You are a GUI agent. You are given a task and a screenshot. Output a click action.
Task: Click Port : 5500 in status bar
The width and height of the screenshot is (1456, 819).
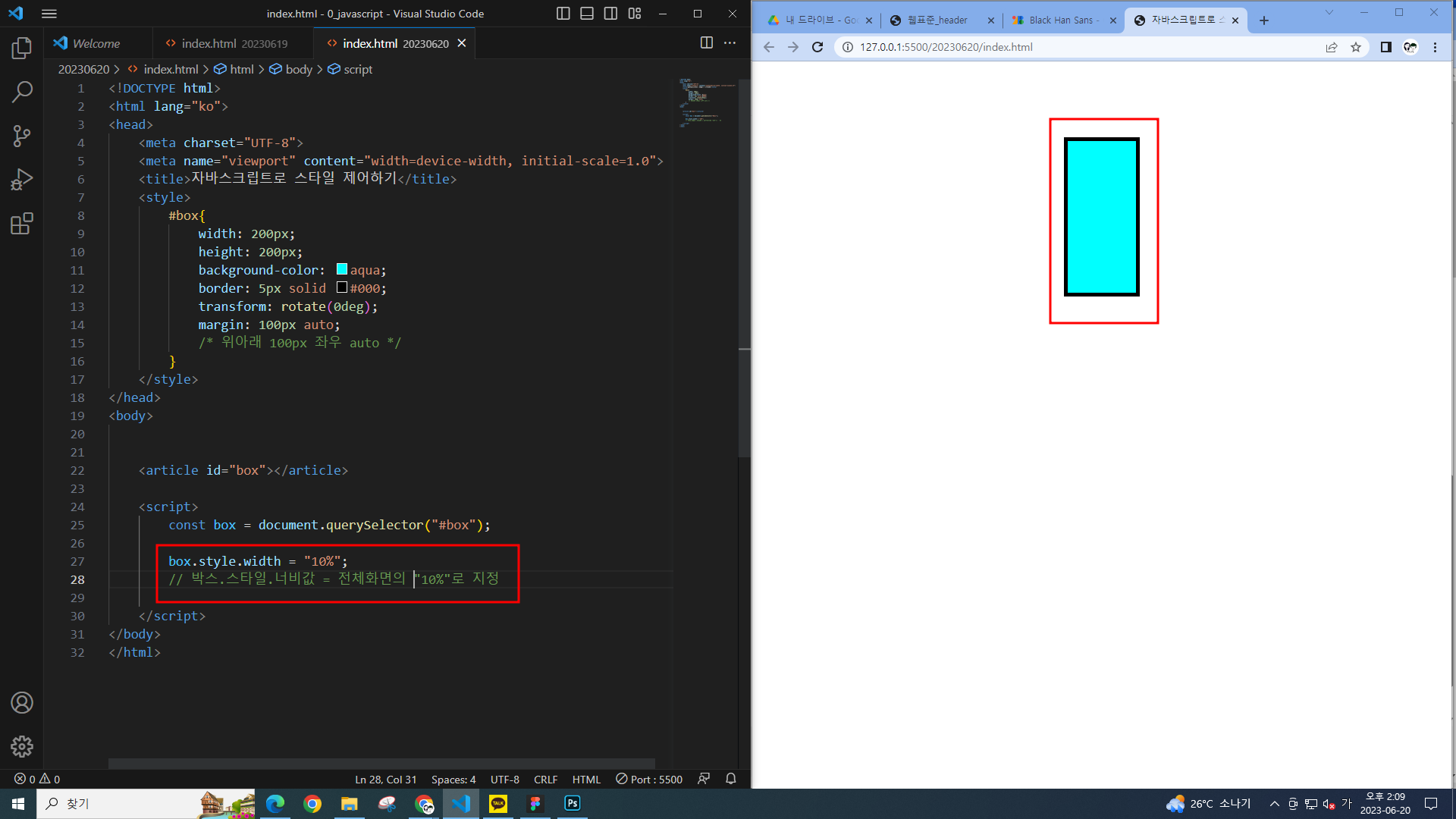[649, 779]
